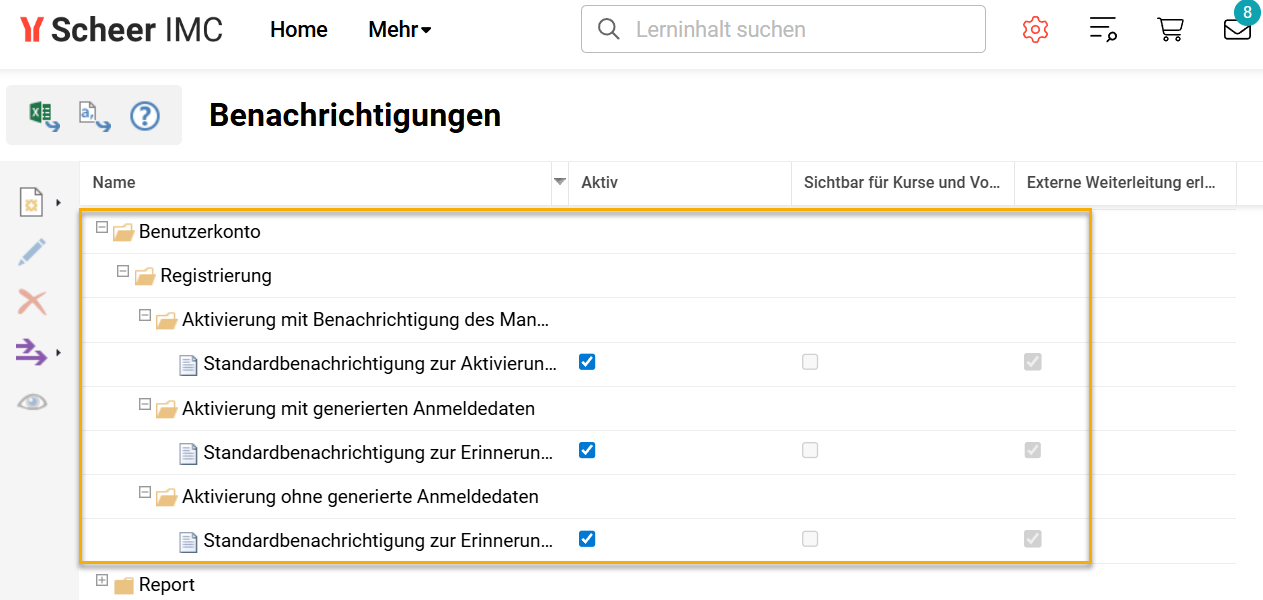The width and height of the screenshot is (1263, 600).
Task: Export notifications to Excel
Action: click(x=42, y=114)
